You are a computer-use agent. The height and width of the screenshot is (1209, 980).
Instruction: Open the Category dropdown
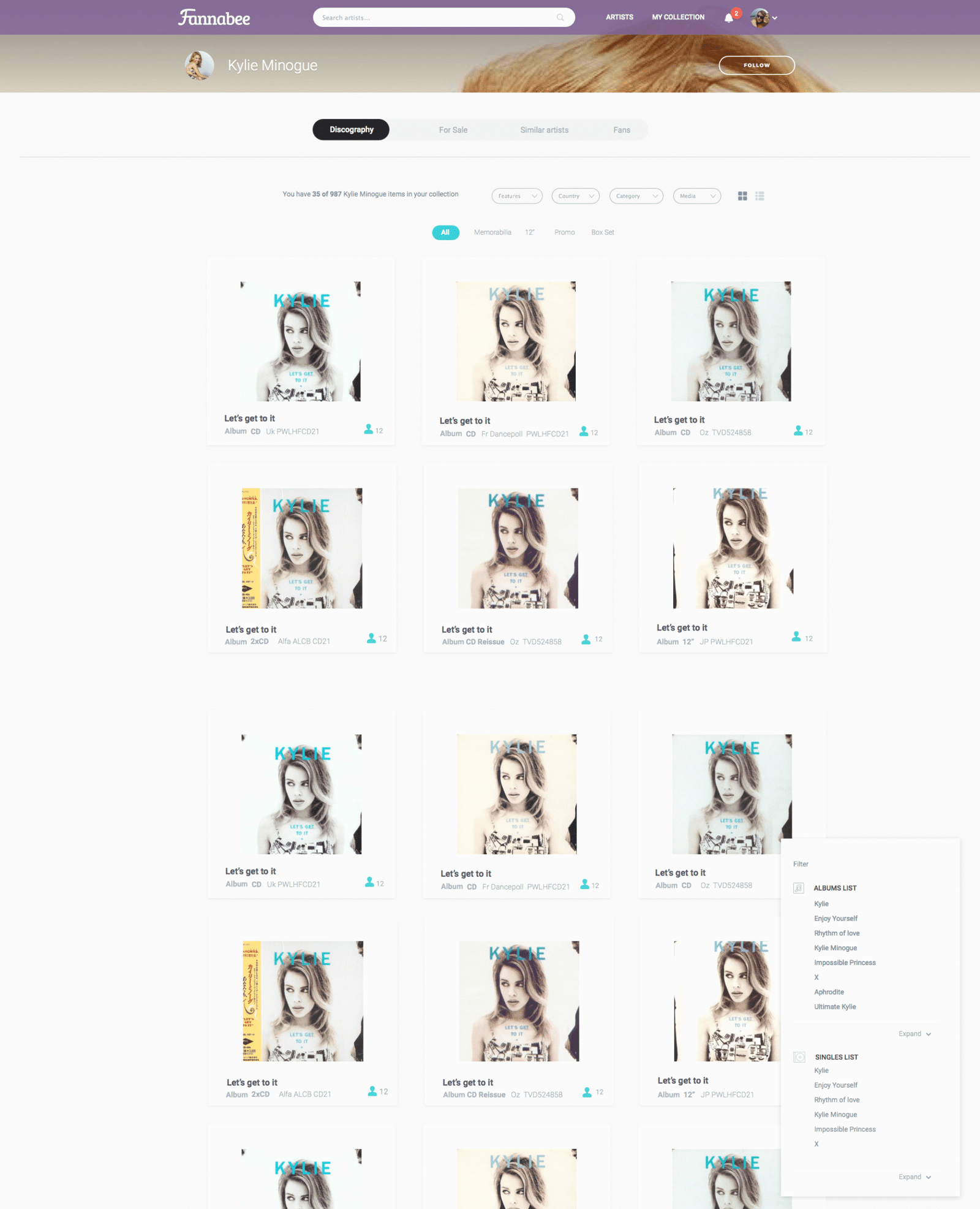[x=636, y=196]
